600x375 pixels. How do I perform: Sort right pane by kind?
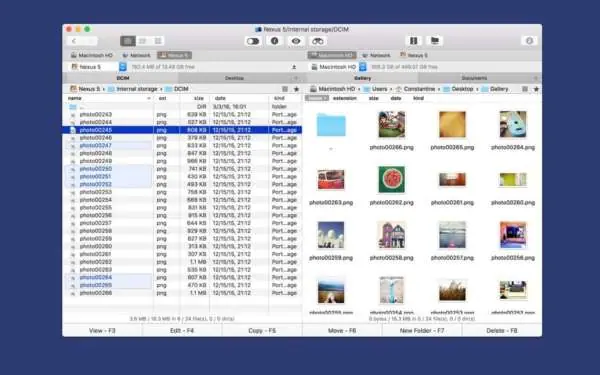pyautogui.click(x=418, y=98)
